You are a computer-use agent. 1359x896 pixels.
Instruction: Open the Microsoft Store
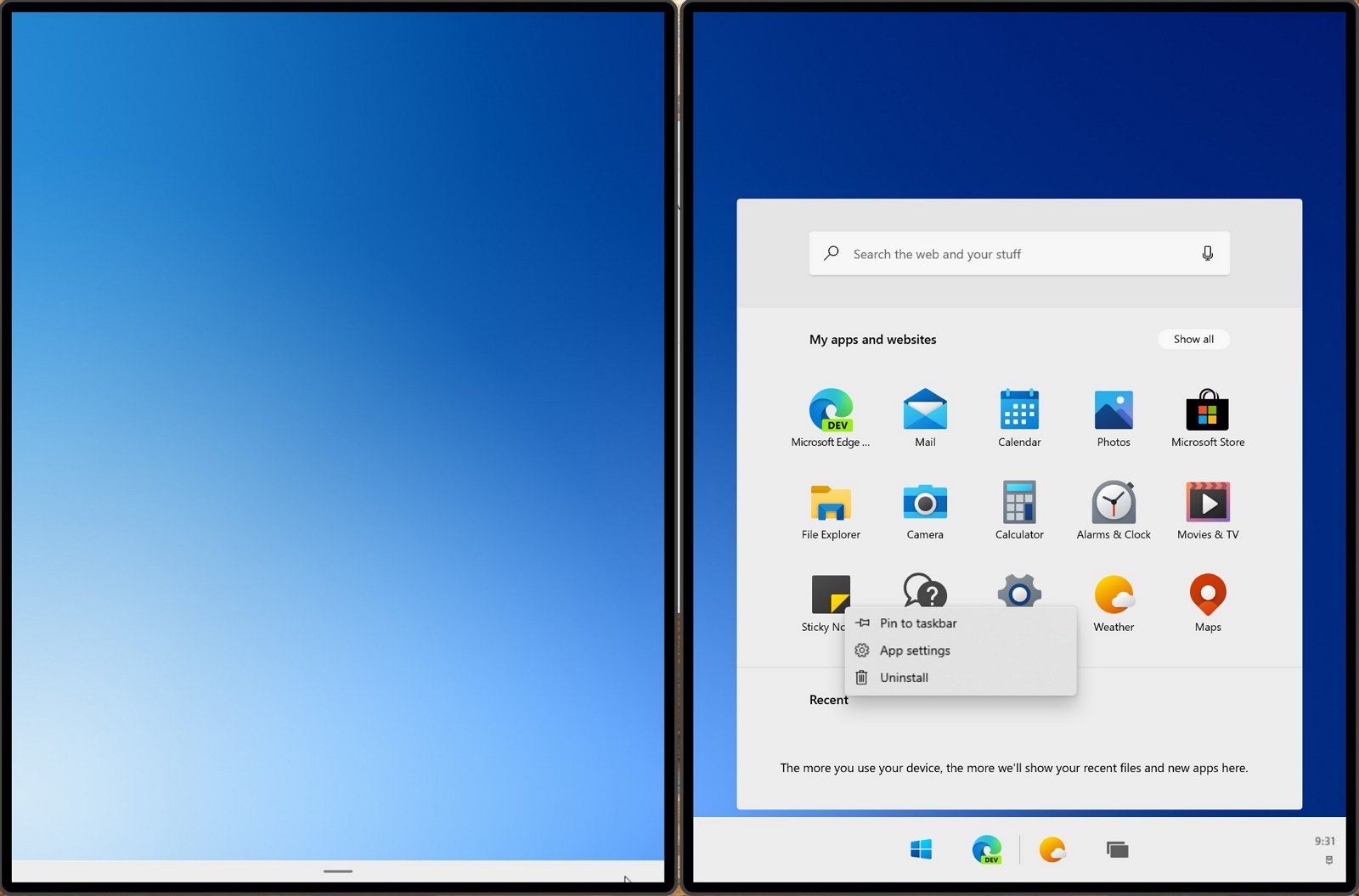pyautogui.click(x=1207, y=416)
